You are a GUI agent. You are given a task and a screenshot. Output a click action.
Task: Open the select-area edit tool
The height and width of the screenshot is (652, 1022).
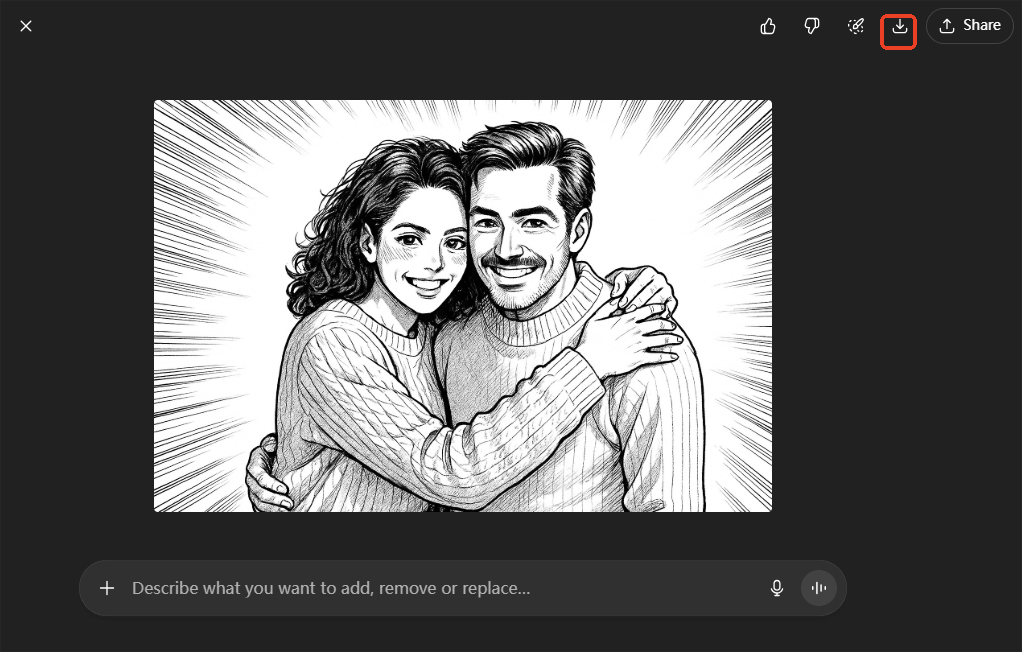point(856,26)
